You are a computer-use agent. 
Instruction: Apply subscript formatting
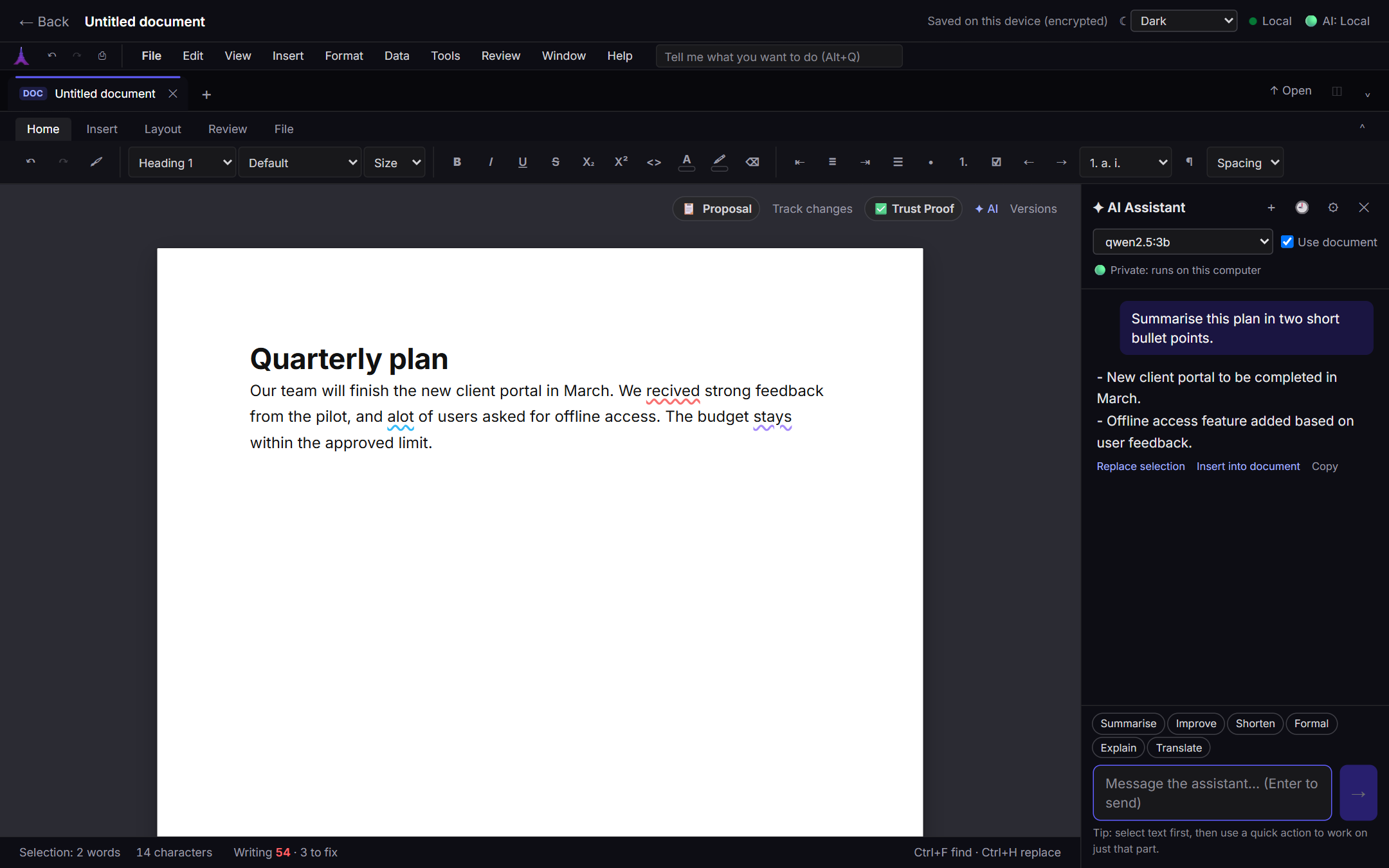point(588,162)
